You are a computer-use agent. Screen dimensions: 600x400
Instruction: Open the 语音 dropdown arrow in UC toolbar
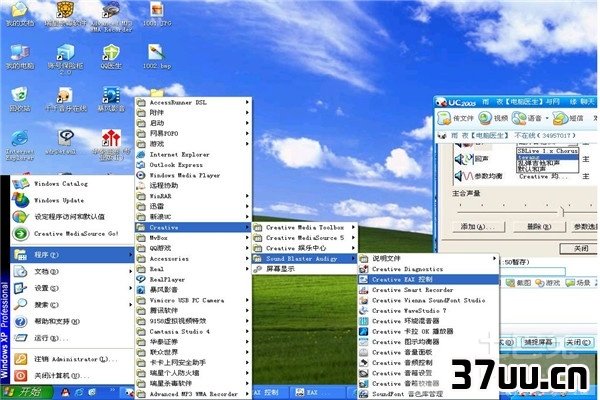547,118
